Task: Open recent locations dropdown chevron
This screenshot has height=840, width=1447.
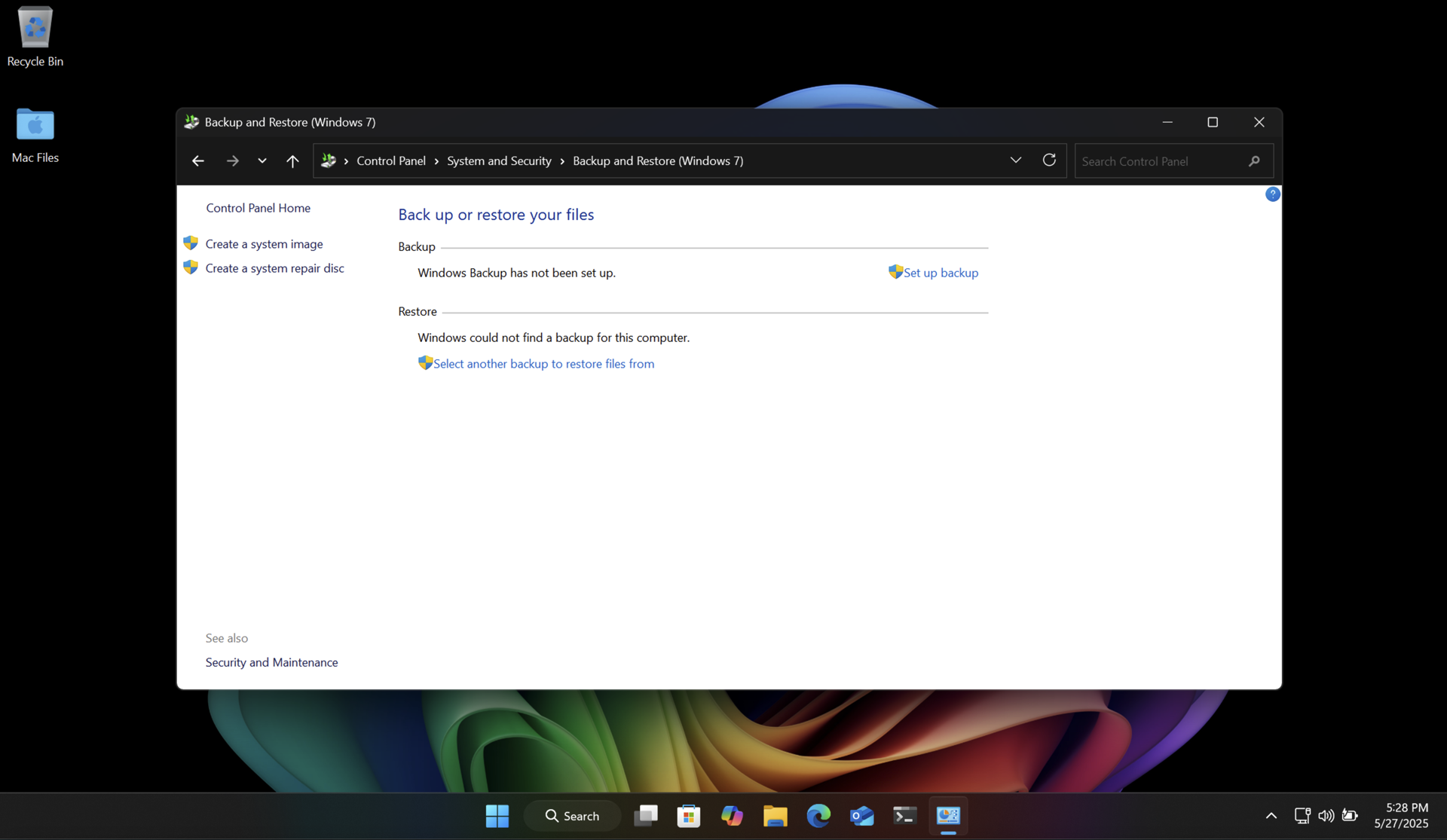Action: coord(262,160)
